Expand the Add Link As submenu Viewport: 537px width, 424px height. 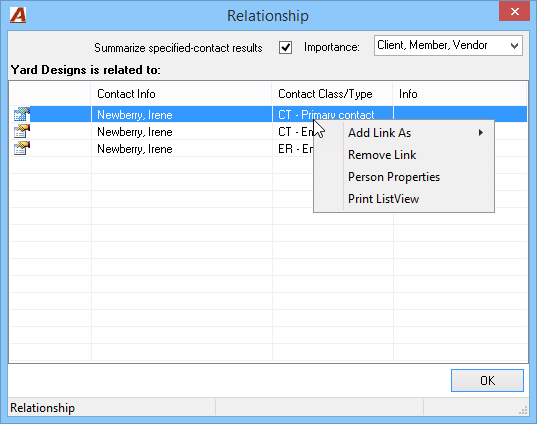pyautogui.click(x=404, y=133)
